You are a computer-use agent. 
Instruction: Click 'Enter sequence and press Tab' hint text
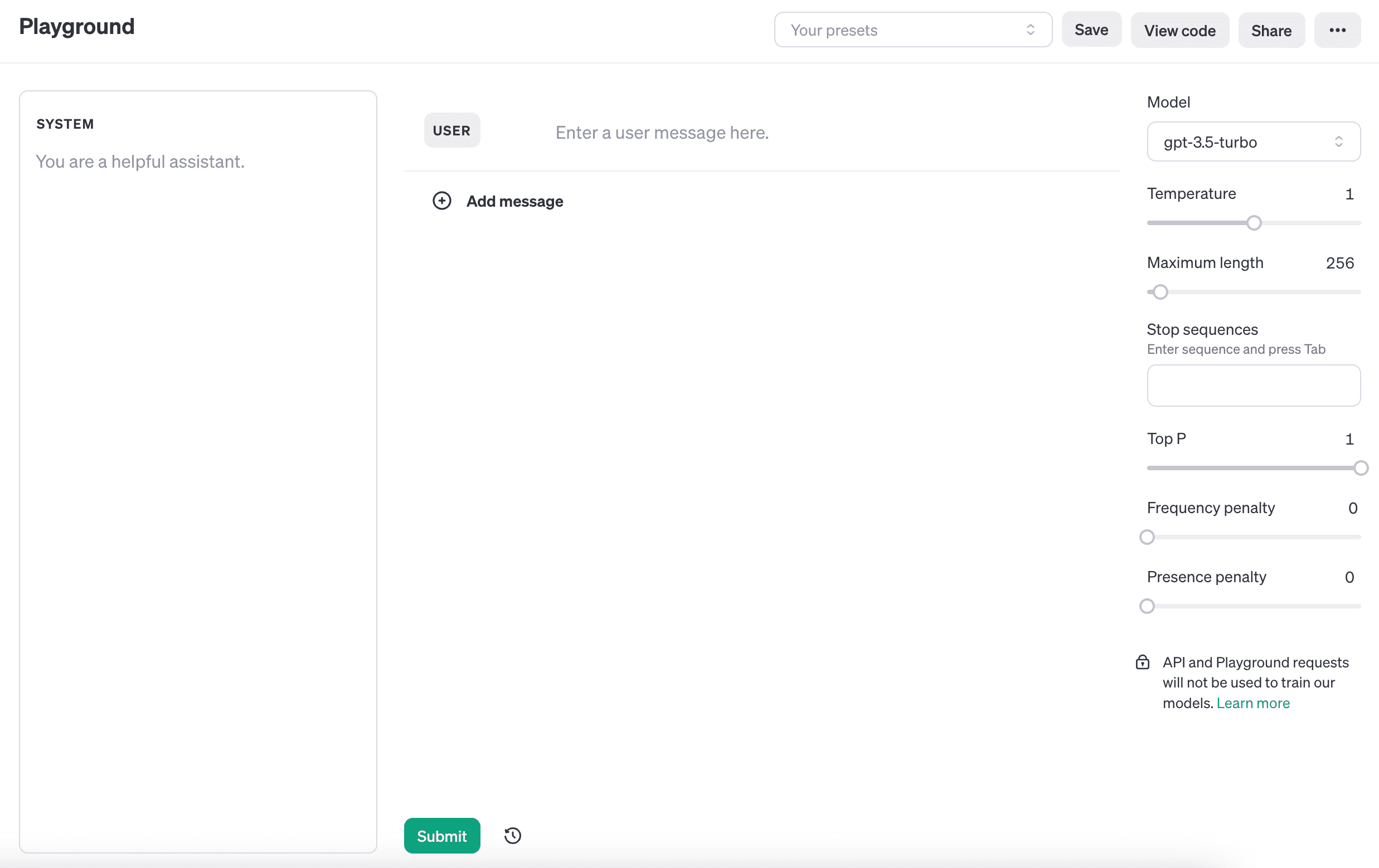1236,349
